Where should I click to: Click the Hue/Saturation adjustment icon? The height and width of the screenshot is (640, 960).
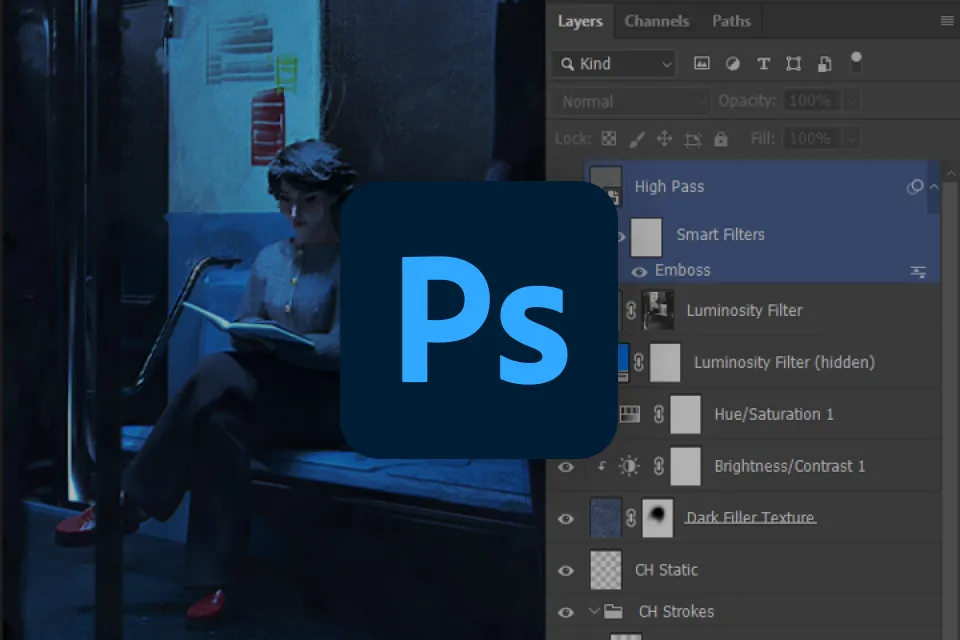(629, 415)
